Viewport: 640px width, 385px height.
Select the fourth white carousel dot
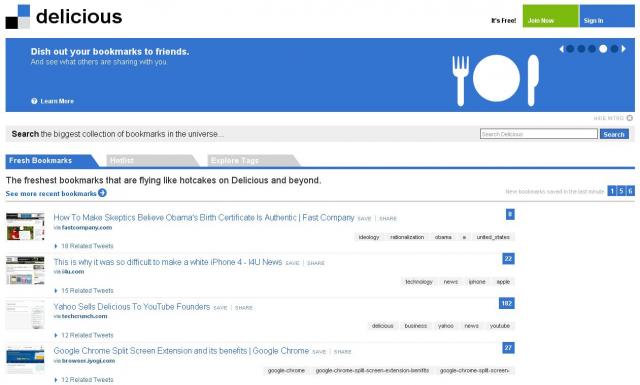click(603, 49)
